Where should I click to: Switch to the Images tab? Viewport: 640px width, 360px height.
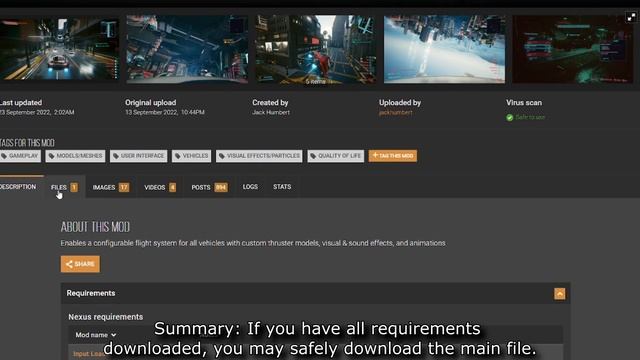pyautogui.click(x=111, y=187)
